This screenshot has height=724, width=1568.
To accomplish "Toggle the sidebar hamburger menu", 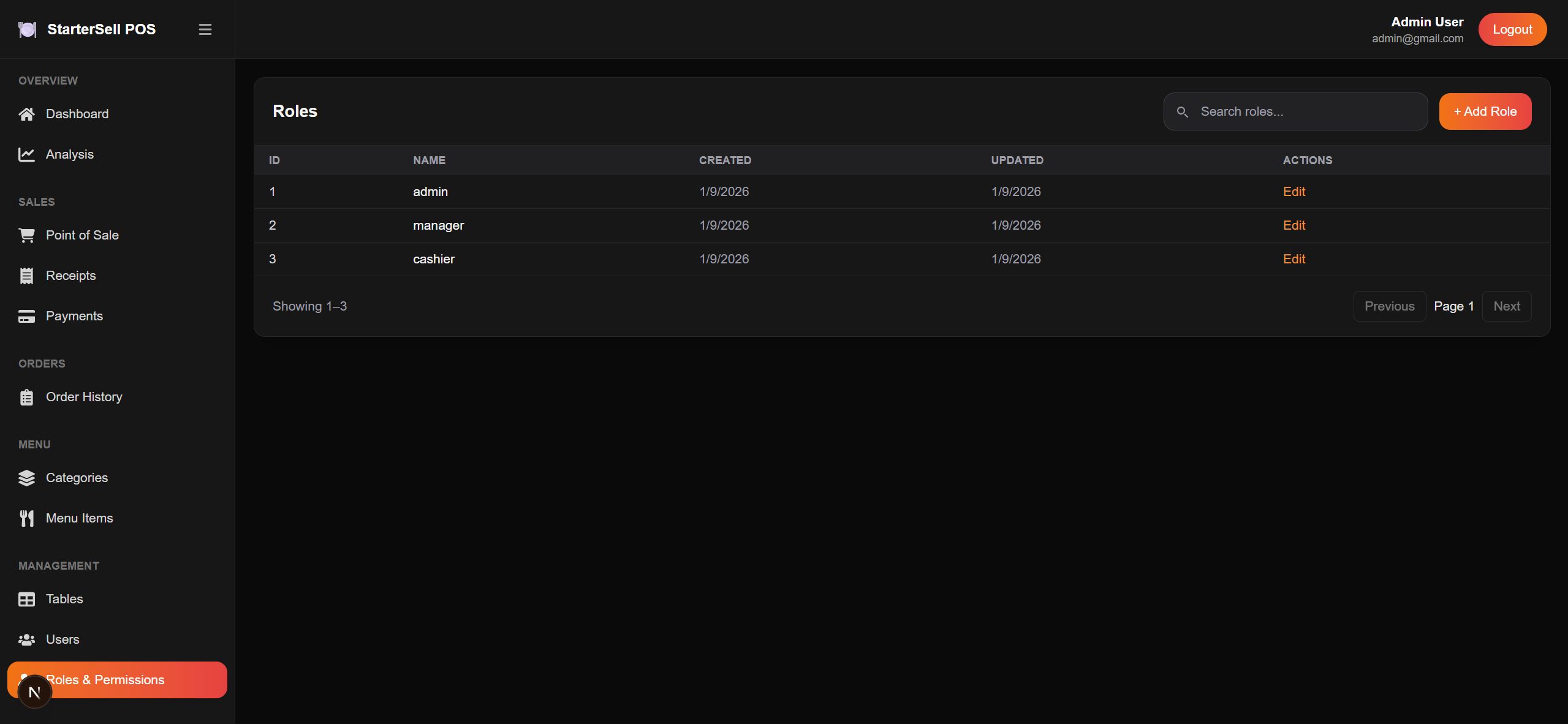I will [x=205, y=29].
